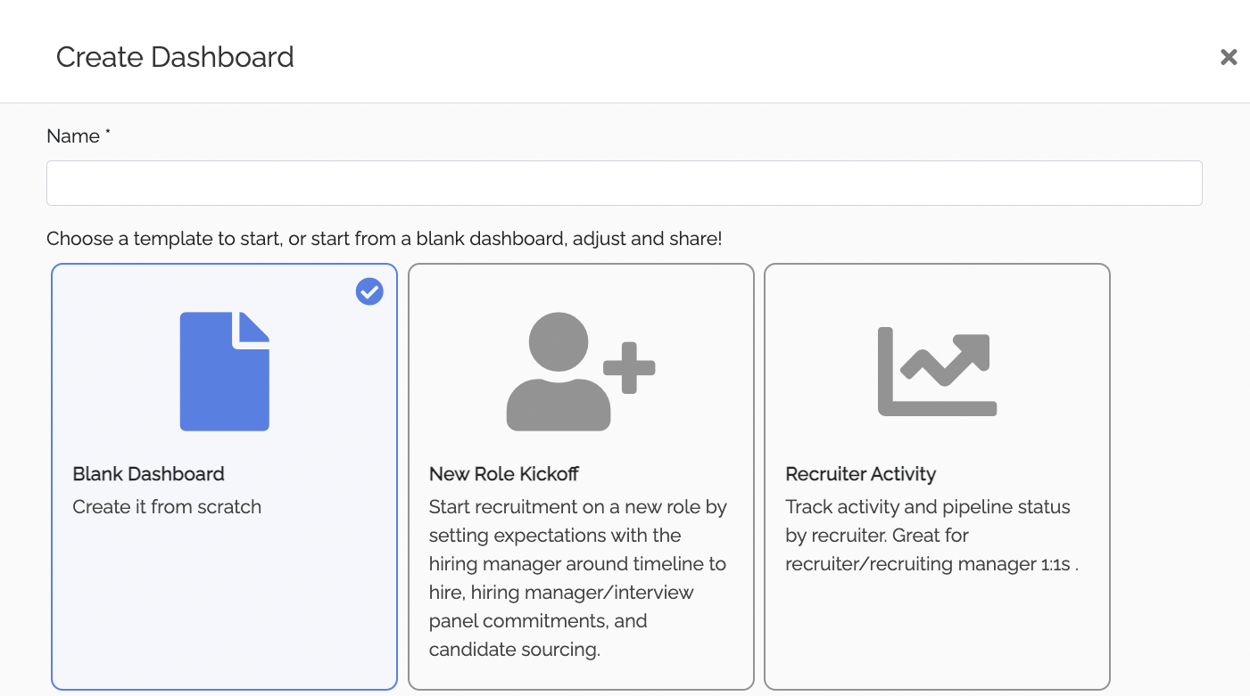Click the 'New Role Kickoff' title text
The image size is (1250, 696).
coord(504,474)
